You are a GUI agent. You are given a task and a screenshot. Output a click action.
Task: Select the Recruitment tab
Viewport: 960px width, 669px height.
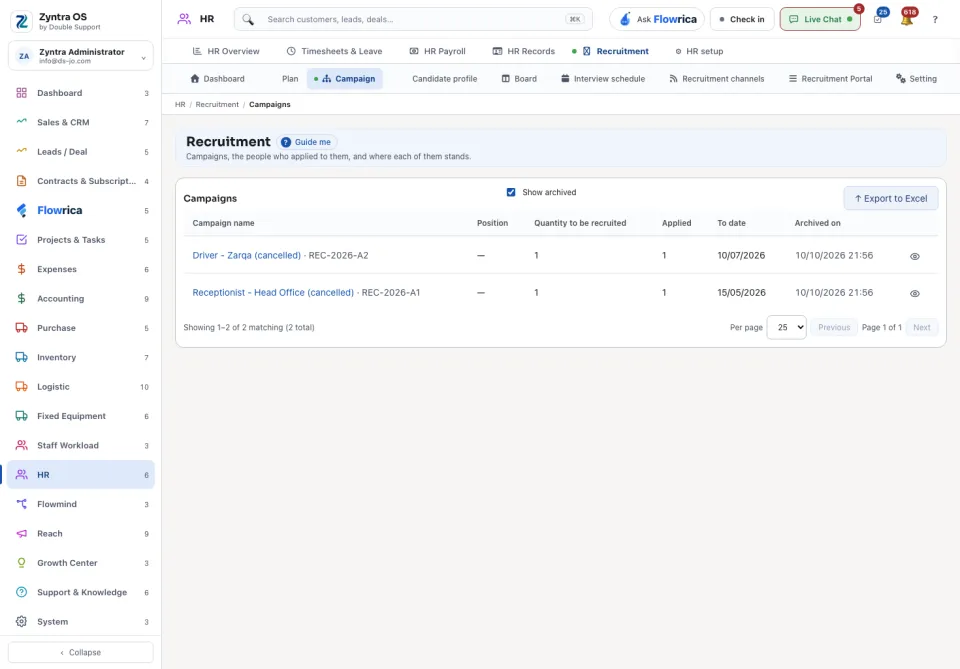click(615, 51)
